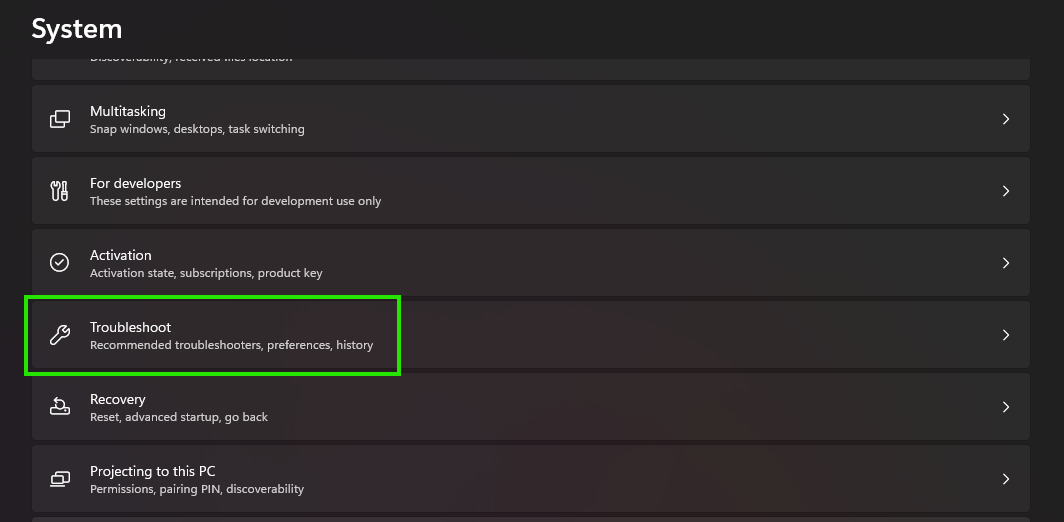Select the For developers label
Screen dimensions: 1064x522
[136, 183]
